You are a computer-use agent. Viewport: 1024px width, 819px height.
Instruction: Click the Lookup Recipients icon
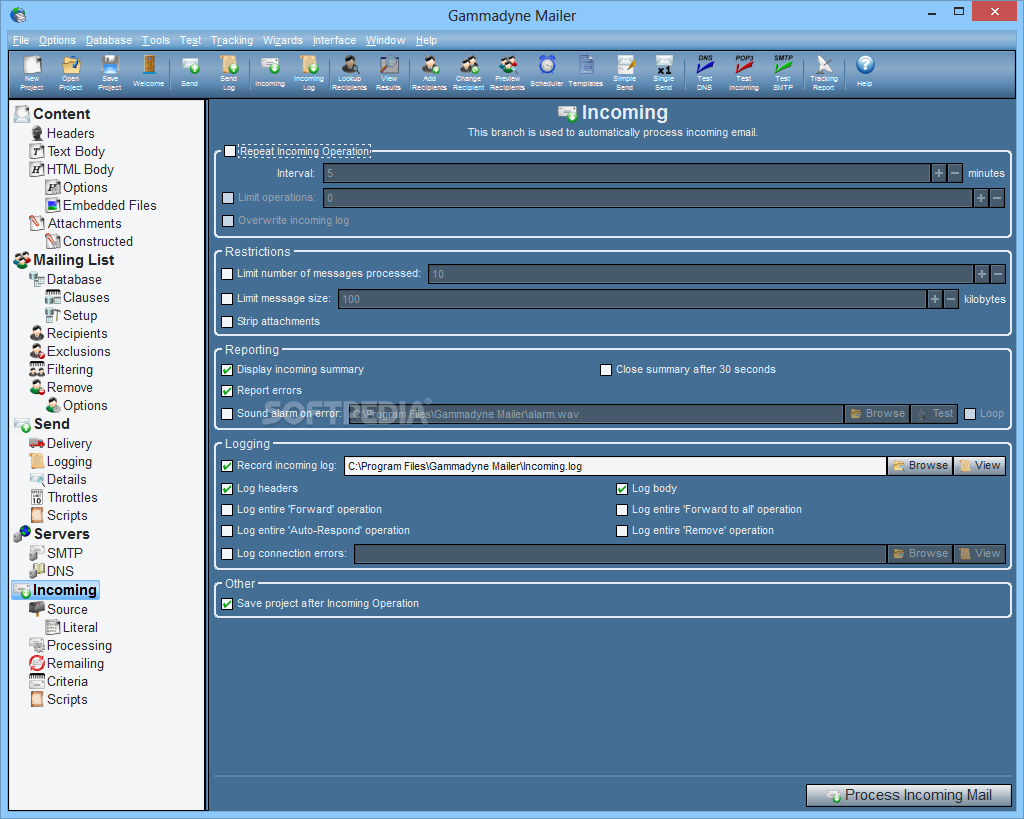click(x=349, y=72)
